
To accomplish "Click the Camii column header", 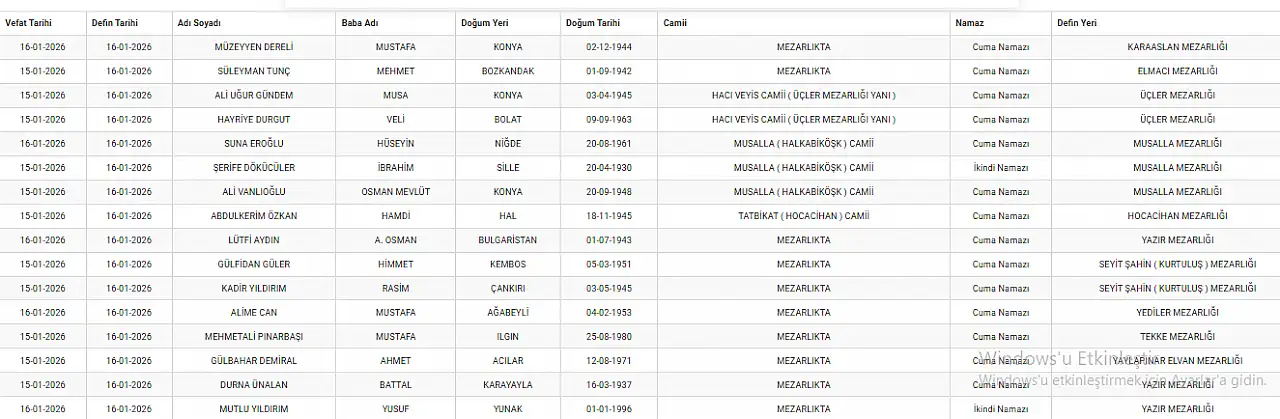I will click(x=675, y=22).
